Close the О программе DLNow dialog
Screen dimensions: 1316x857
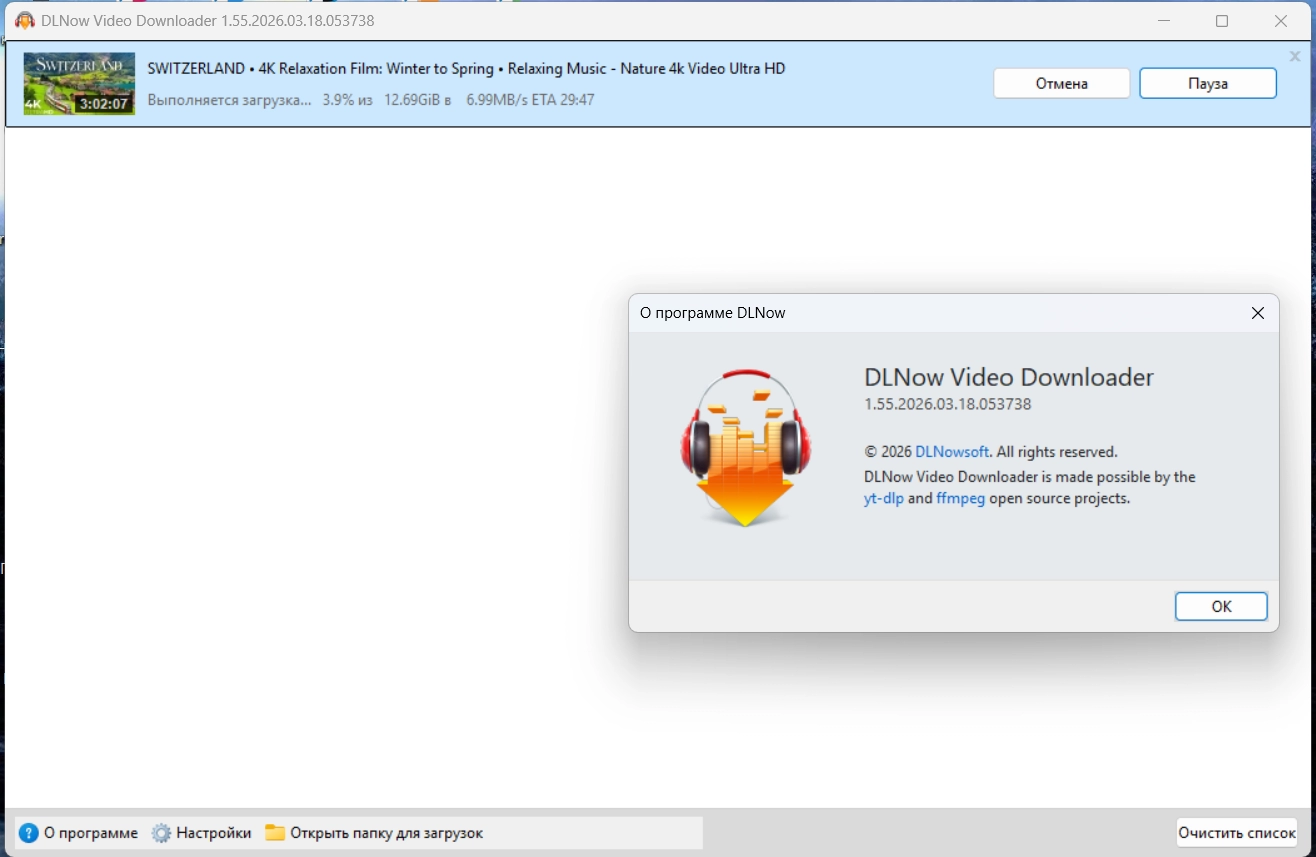click(1258, 313)
